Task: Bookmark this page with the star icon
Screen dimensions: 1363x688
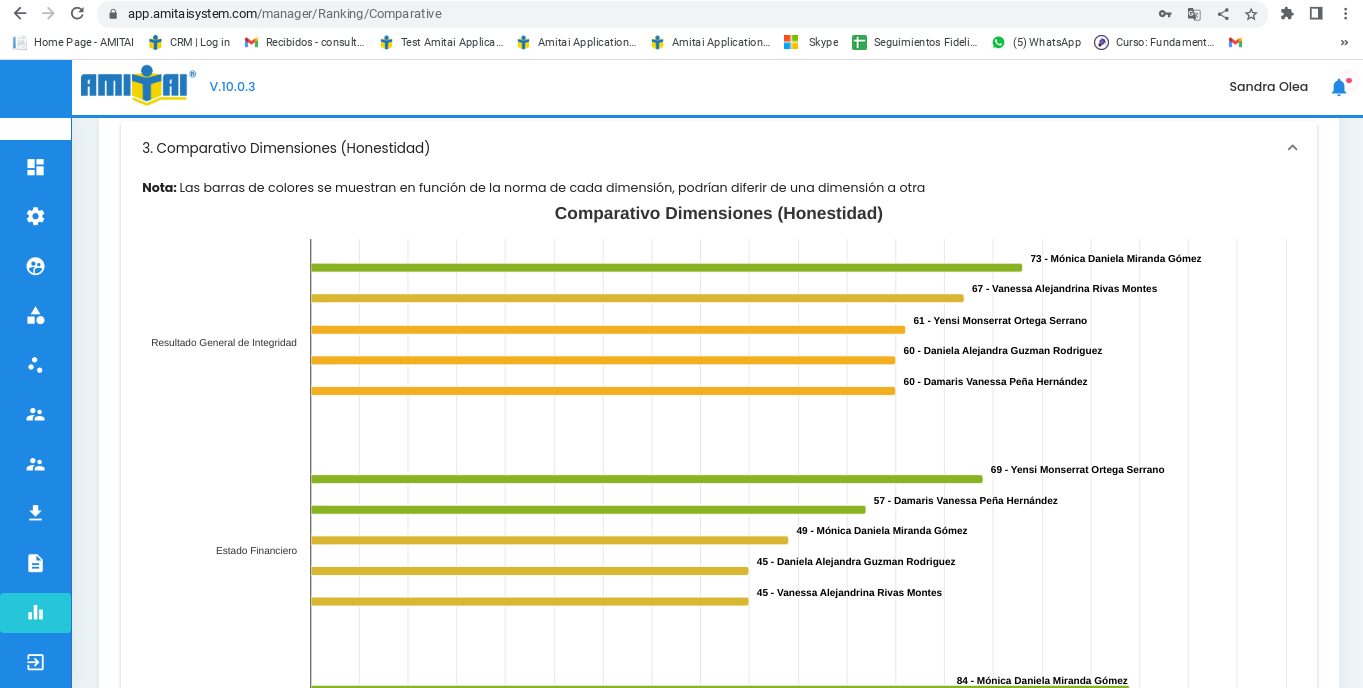Action: 1251,14
